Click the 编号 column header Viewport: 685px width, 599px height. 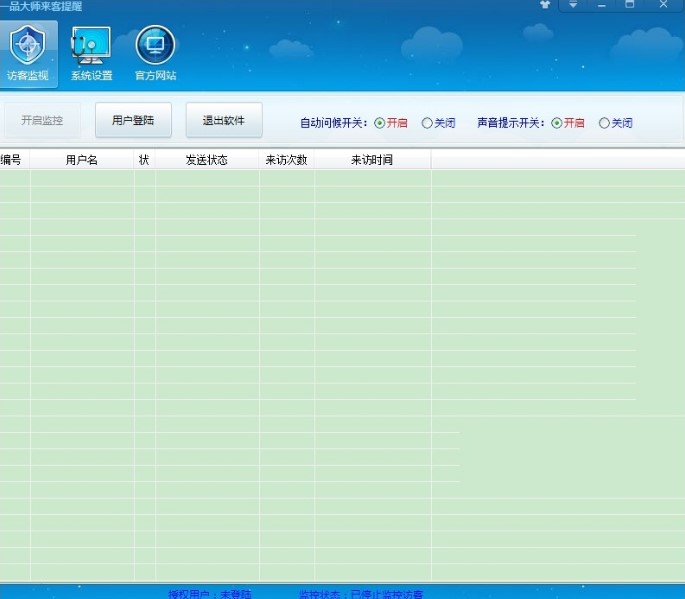(11, 160)
